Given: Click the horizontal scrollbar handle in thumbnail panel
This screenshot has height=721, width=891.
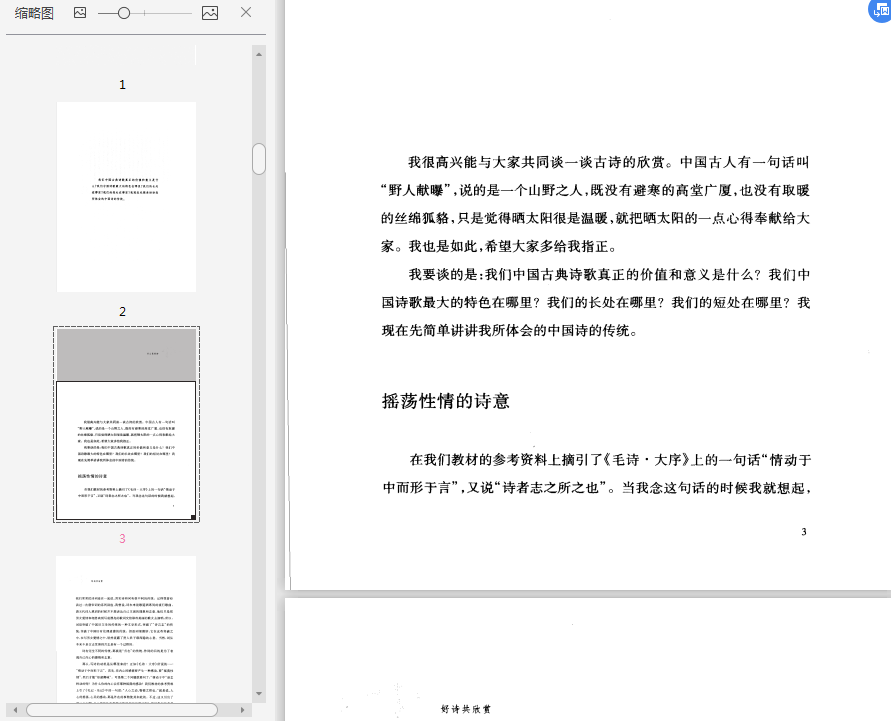Looking at the screenshot, I should tap(122, 710).
